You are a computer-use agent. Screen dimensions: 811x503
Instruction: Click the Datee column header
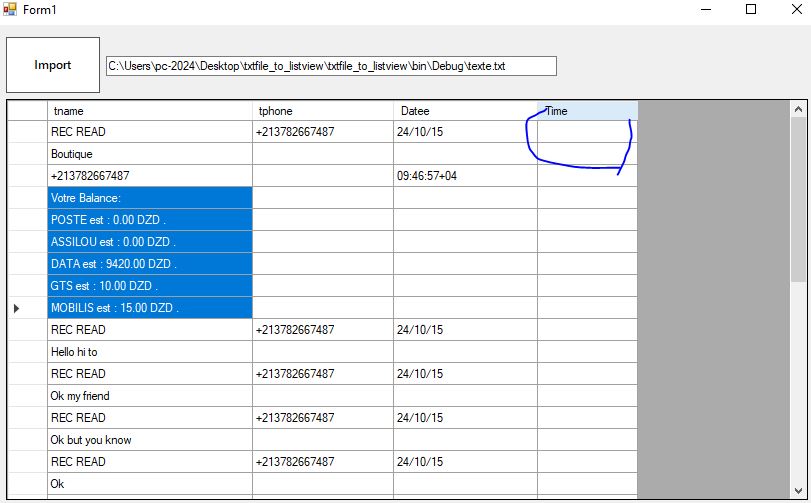point(464,111)
